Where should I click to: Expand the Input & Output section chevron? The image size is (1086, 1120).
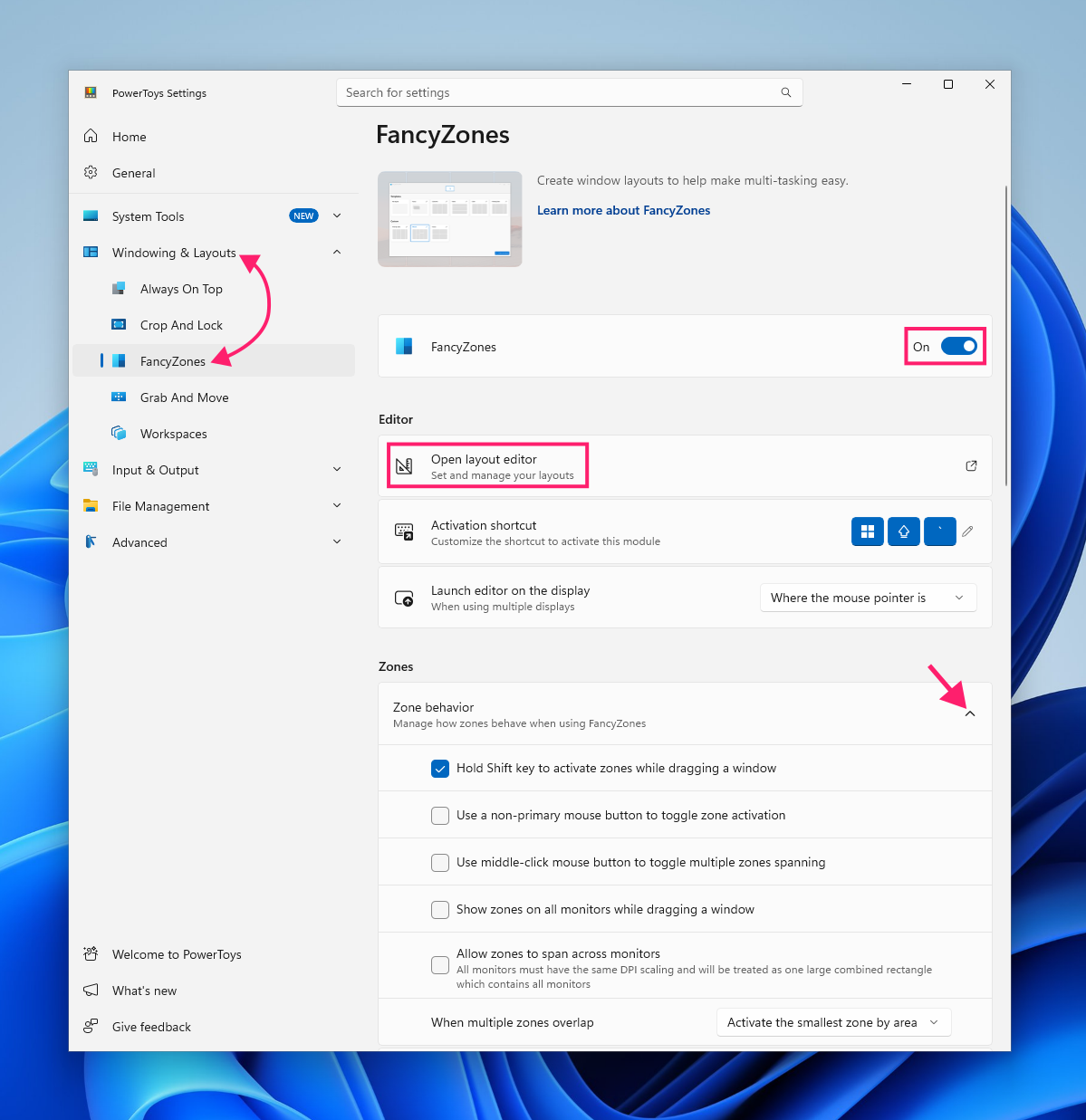(x=337, y=469)
